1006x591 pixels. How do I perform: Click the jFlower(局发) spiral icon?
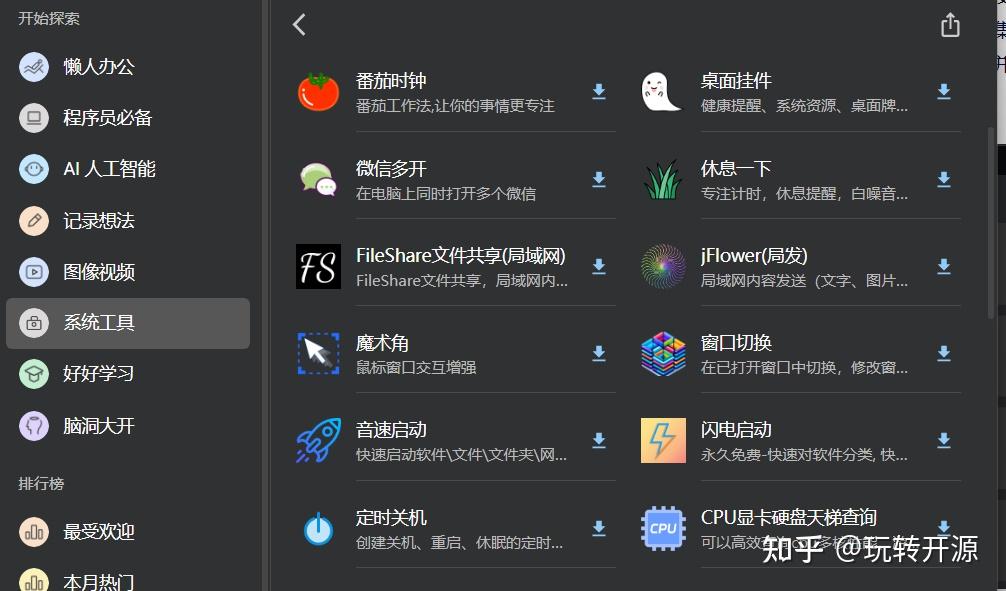tap(662, 266)
